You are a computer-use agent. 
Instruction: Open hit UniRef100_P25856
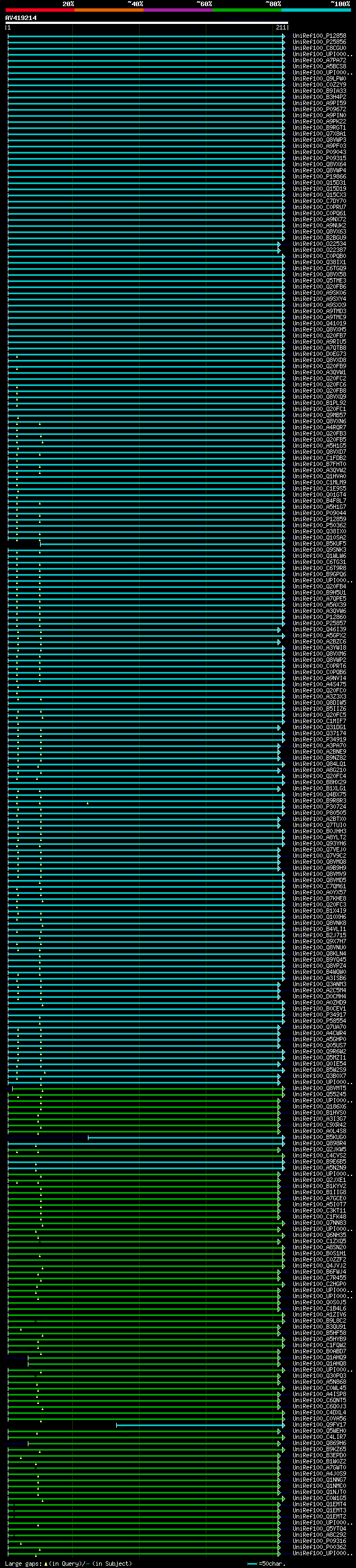pyautogui.click(x=319, y=42)
